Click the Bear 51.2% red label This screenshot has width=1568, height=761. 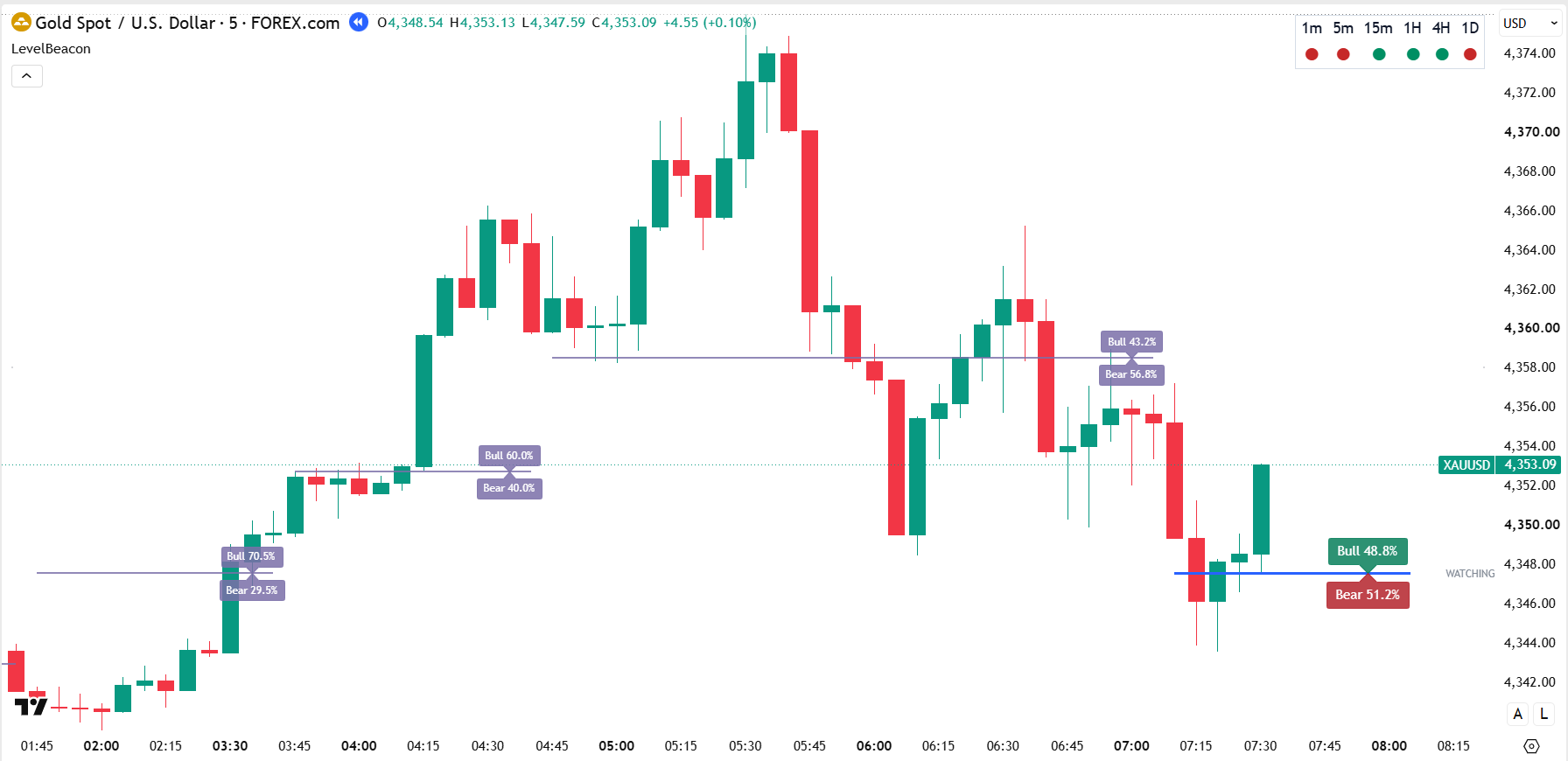pyautogui.click(x=1368, y=595)
